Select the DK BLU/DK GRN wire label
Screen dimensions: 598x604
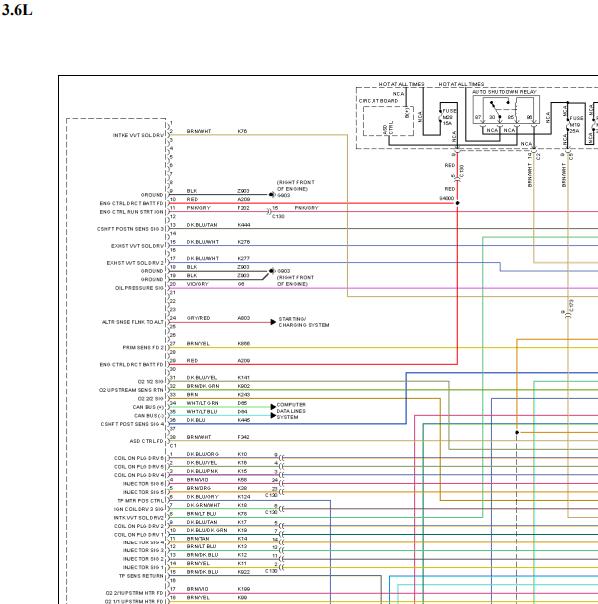pyautogui.click(x=207, y=530)
